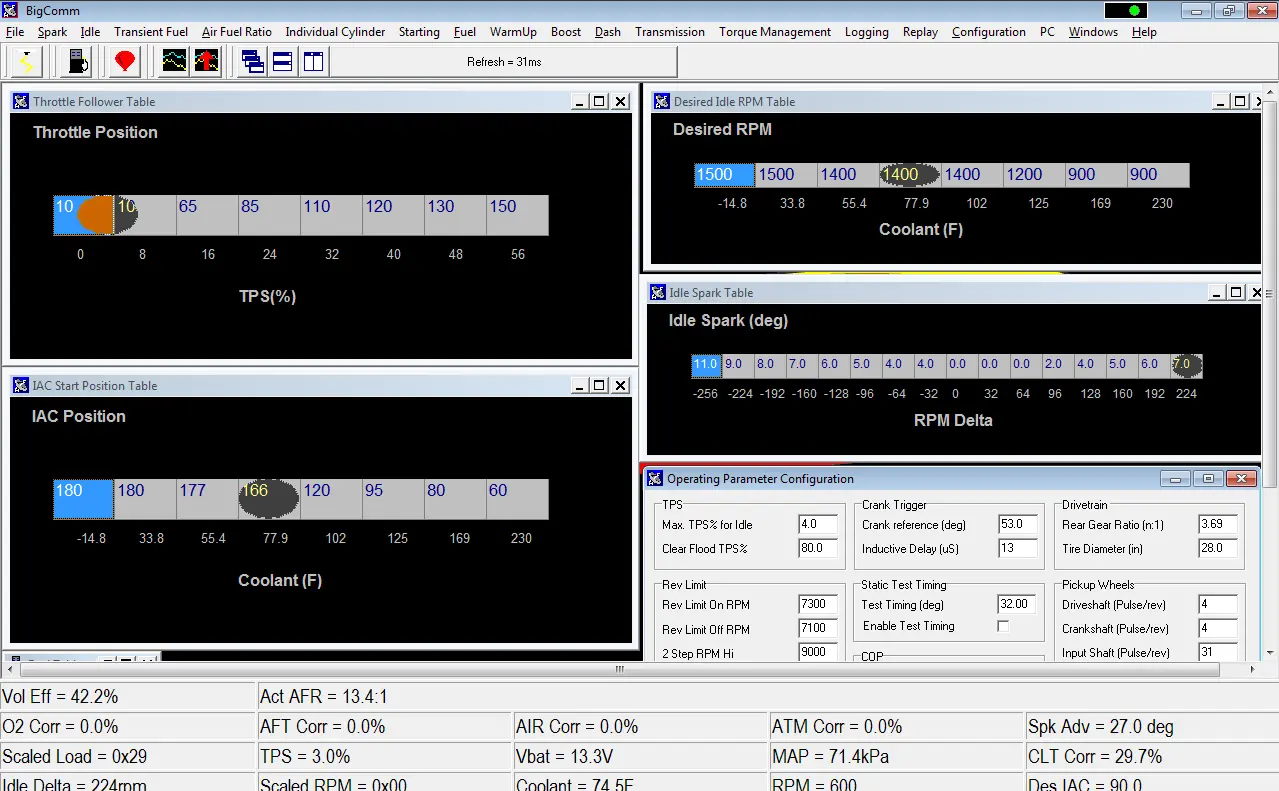Open the Starting menu
Viewport: 1279px width, 791px height.
[x=419, y=32]
